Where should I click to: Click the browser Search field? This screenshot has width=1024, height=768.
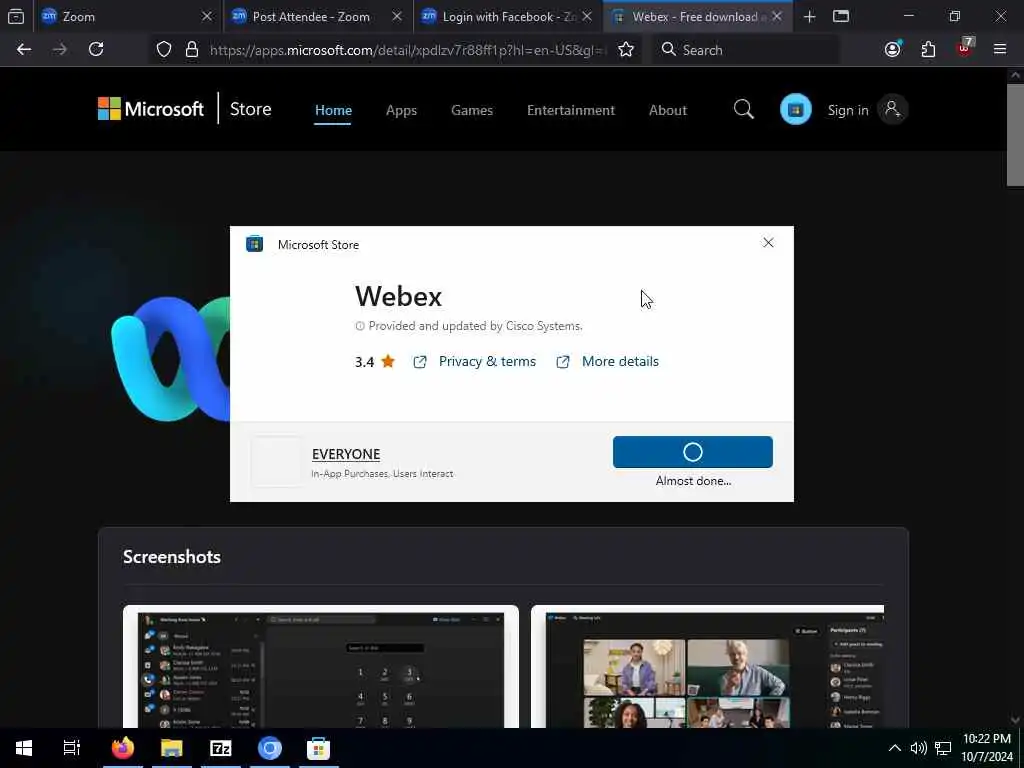tap(744, 50)
